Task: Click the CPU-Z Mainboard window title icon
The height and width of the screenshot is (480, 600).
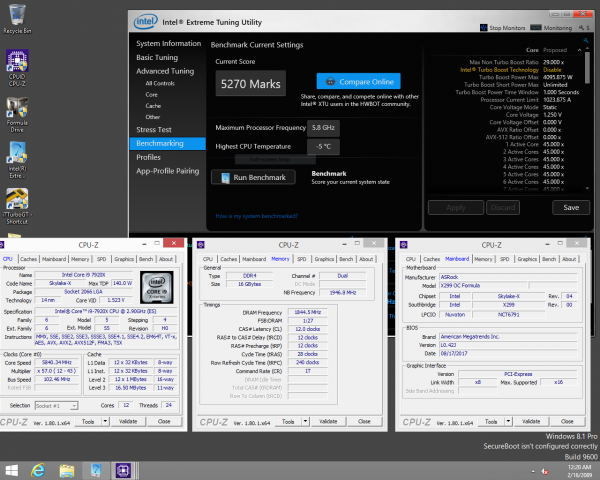Action: click(x=404, y=245)
